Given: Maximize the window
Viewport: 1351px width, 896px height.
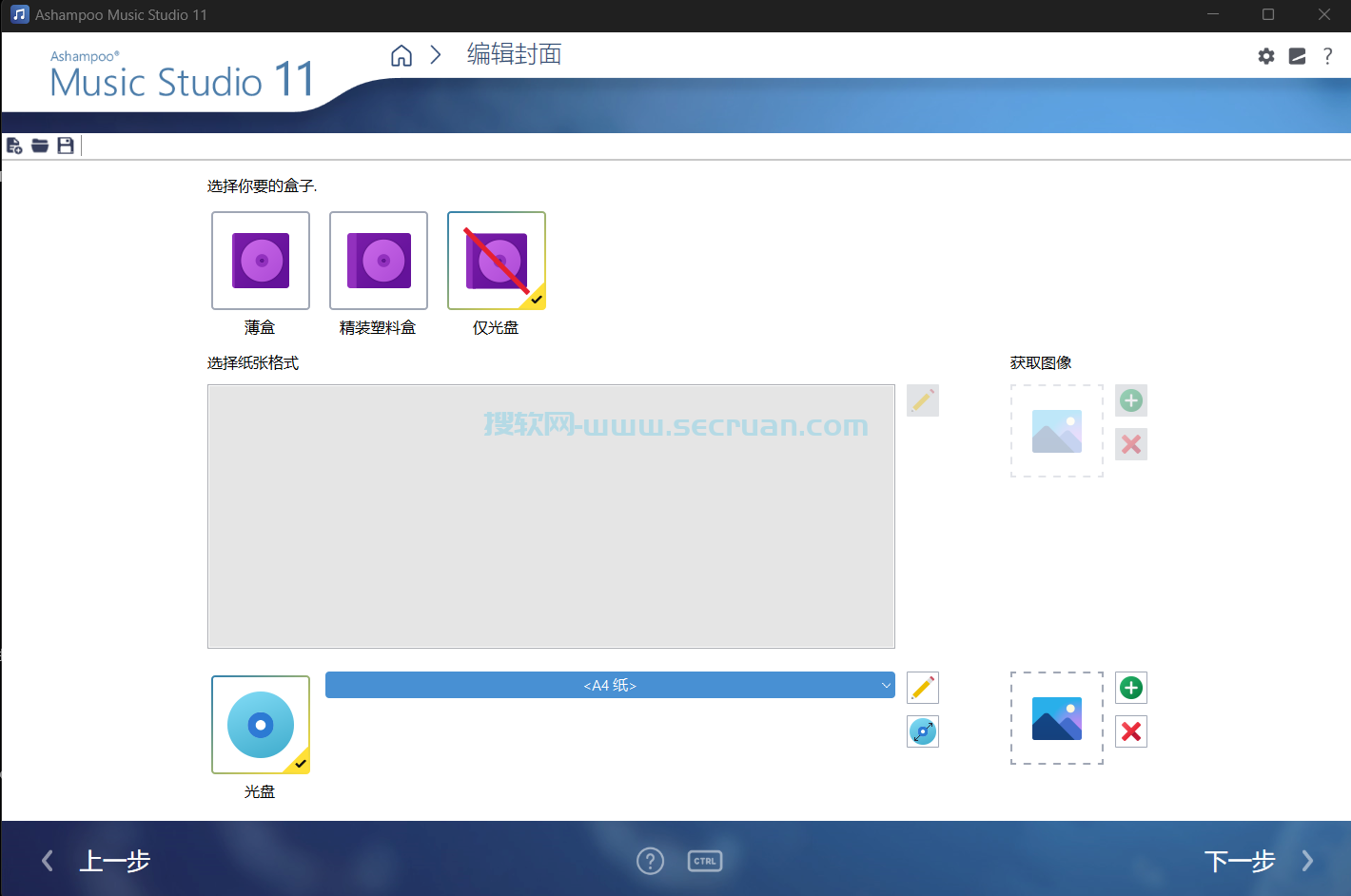Looking at the screenshot, I should pyautogui.click(x=1268, y=14).
